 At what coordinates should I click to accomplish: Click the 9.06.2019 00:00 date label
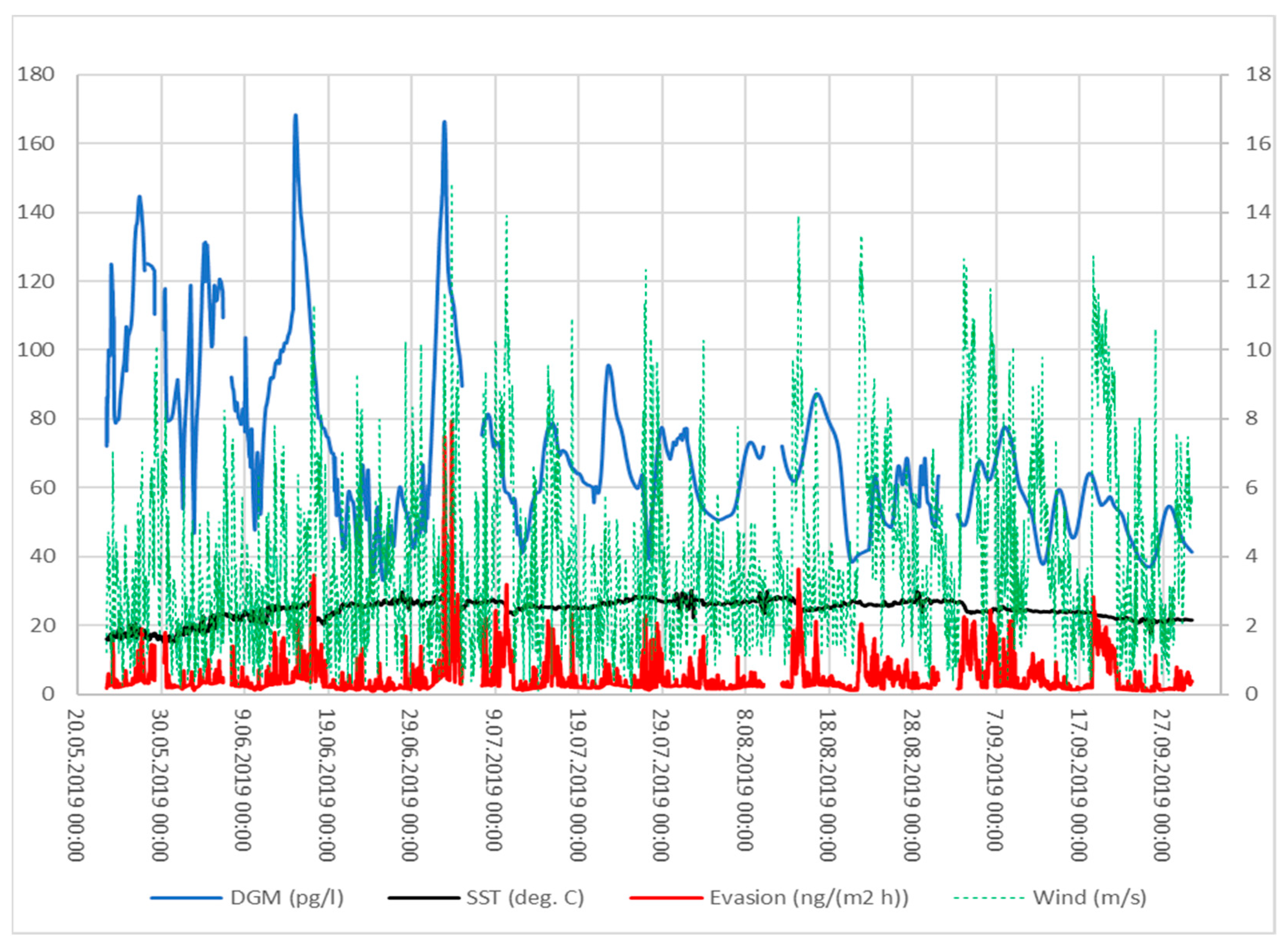(x=243, y=780)
